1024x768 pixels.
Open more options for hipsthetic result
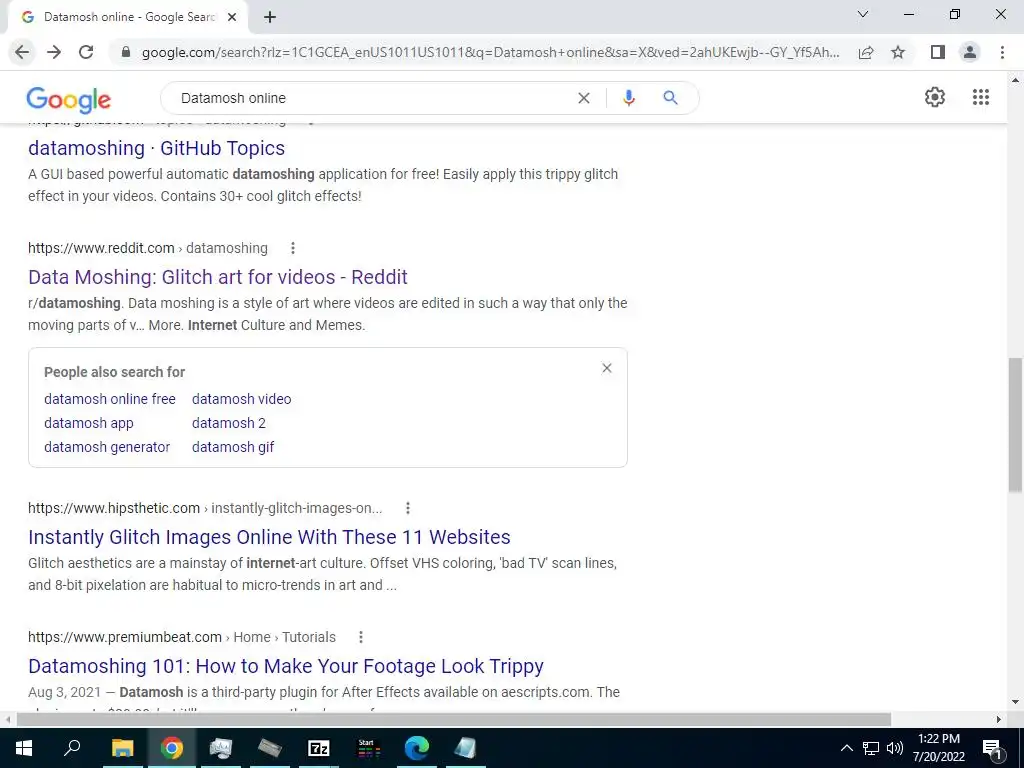click(x=408, y=508)
